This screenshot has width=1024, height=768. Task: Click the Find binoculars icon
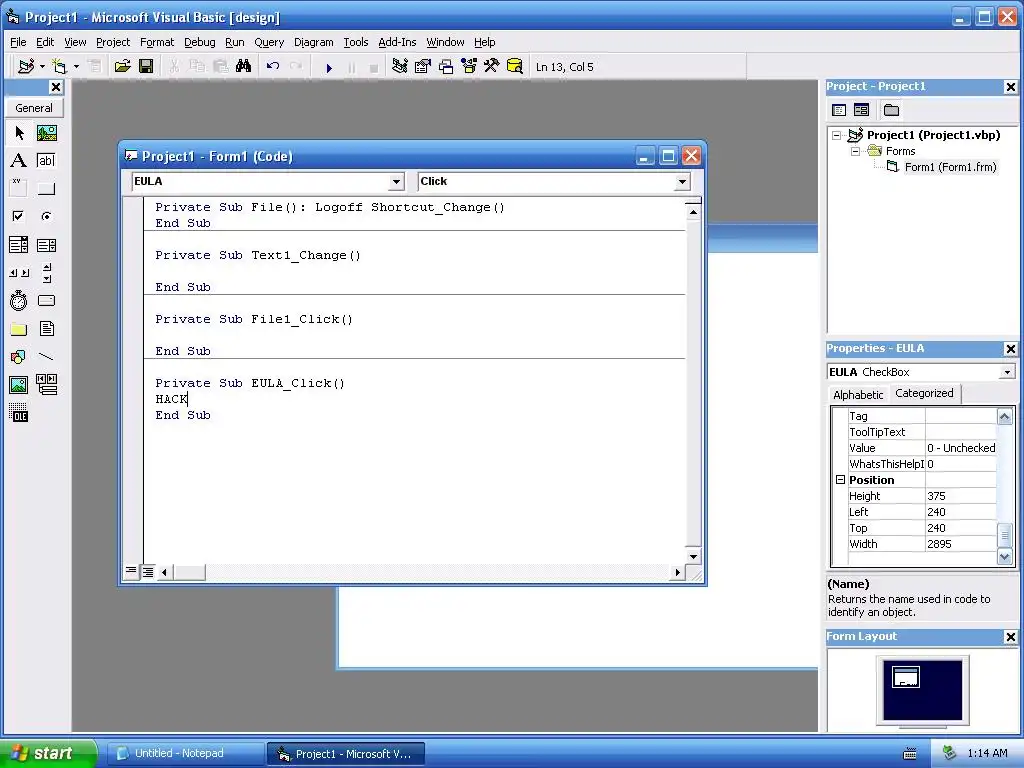(244, 66)
